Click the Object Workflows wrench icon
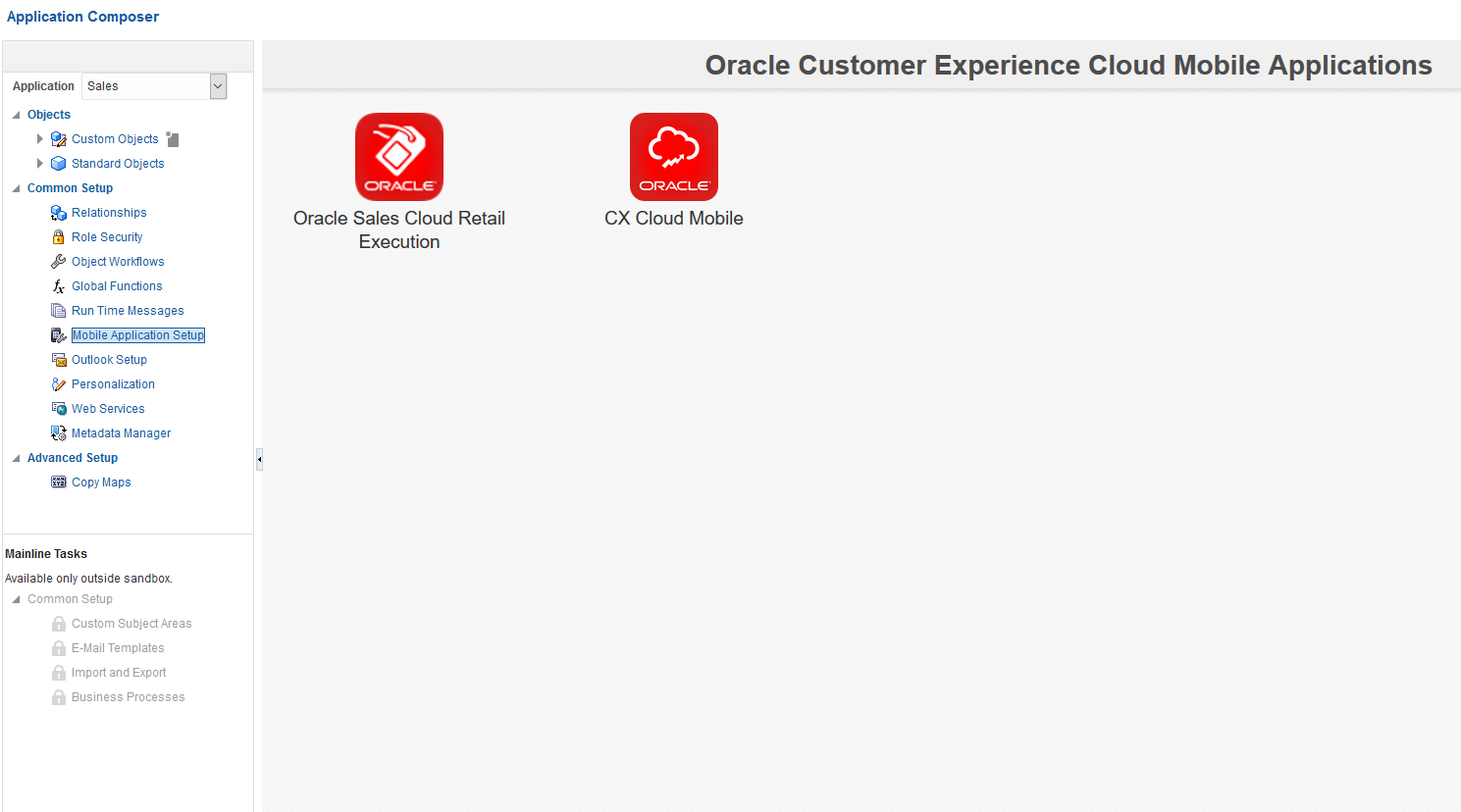Image resolution: width=1461 pixels, height=812 pixels. pos(59,262)
